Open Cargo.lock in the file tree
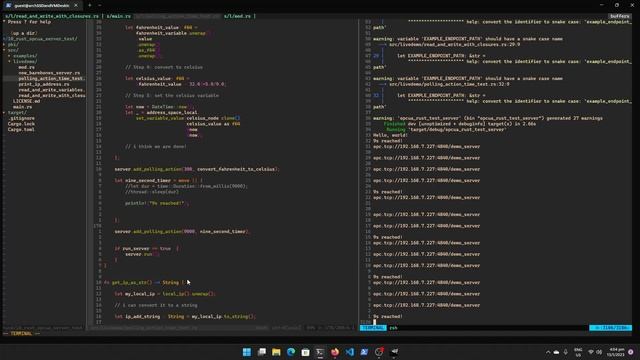 coord(21,124)
